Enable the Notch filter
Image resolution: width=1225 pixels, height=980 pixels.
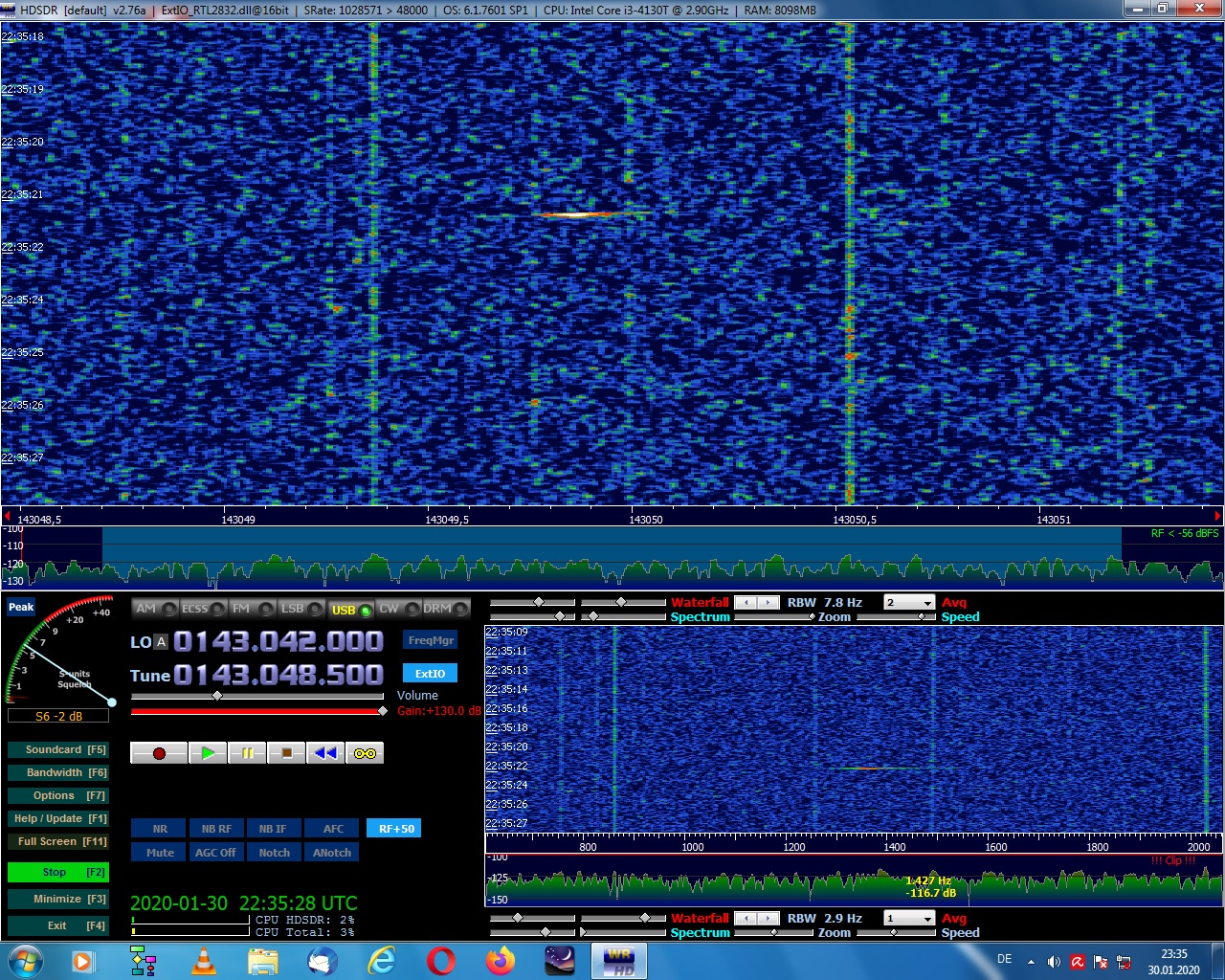pos(273,853)
